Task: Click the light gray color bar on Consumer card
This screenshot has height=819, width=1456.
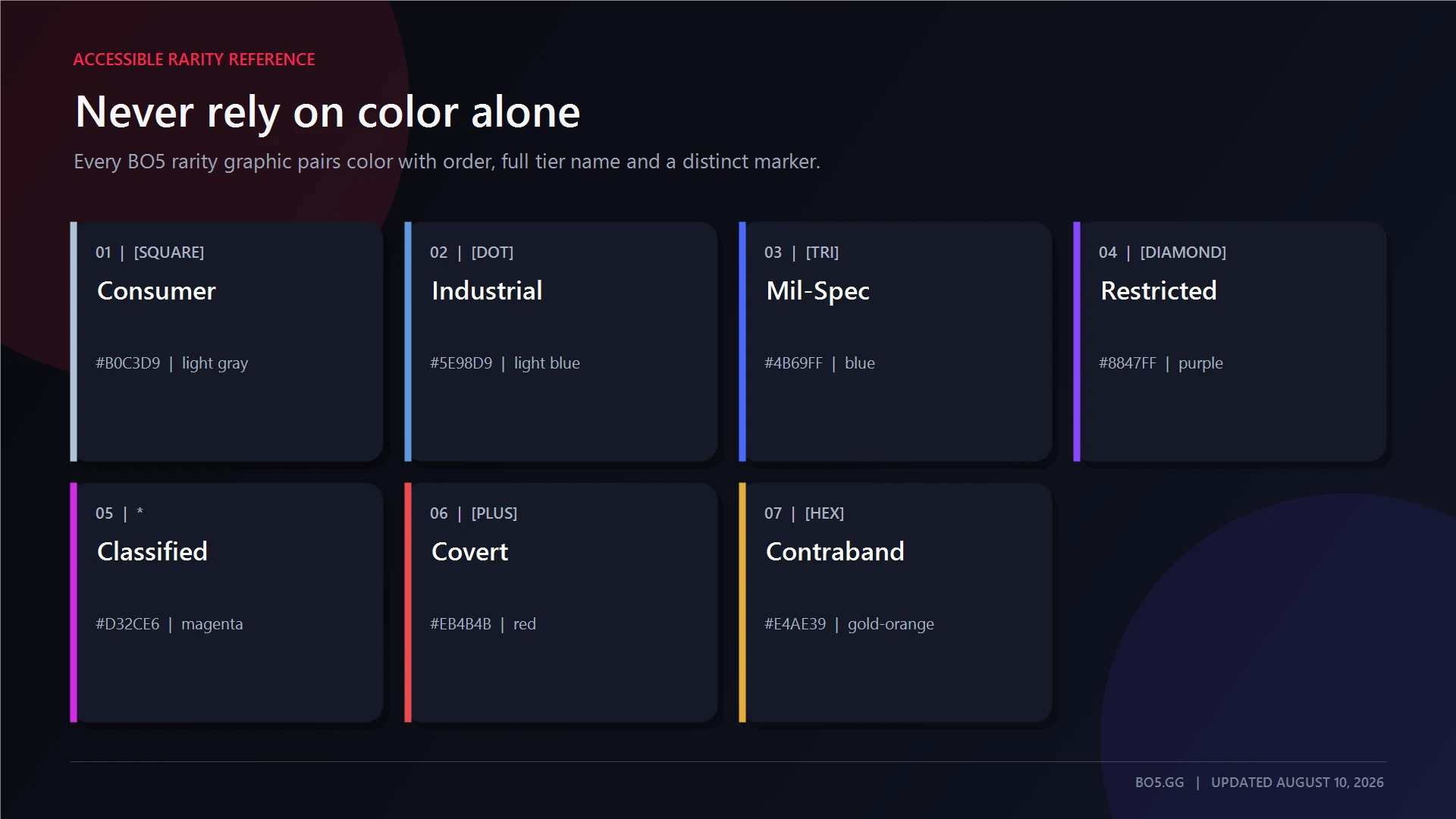Action: pos(74,341)
